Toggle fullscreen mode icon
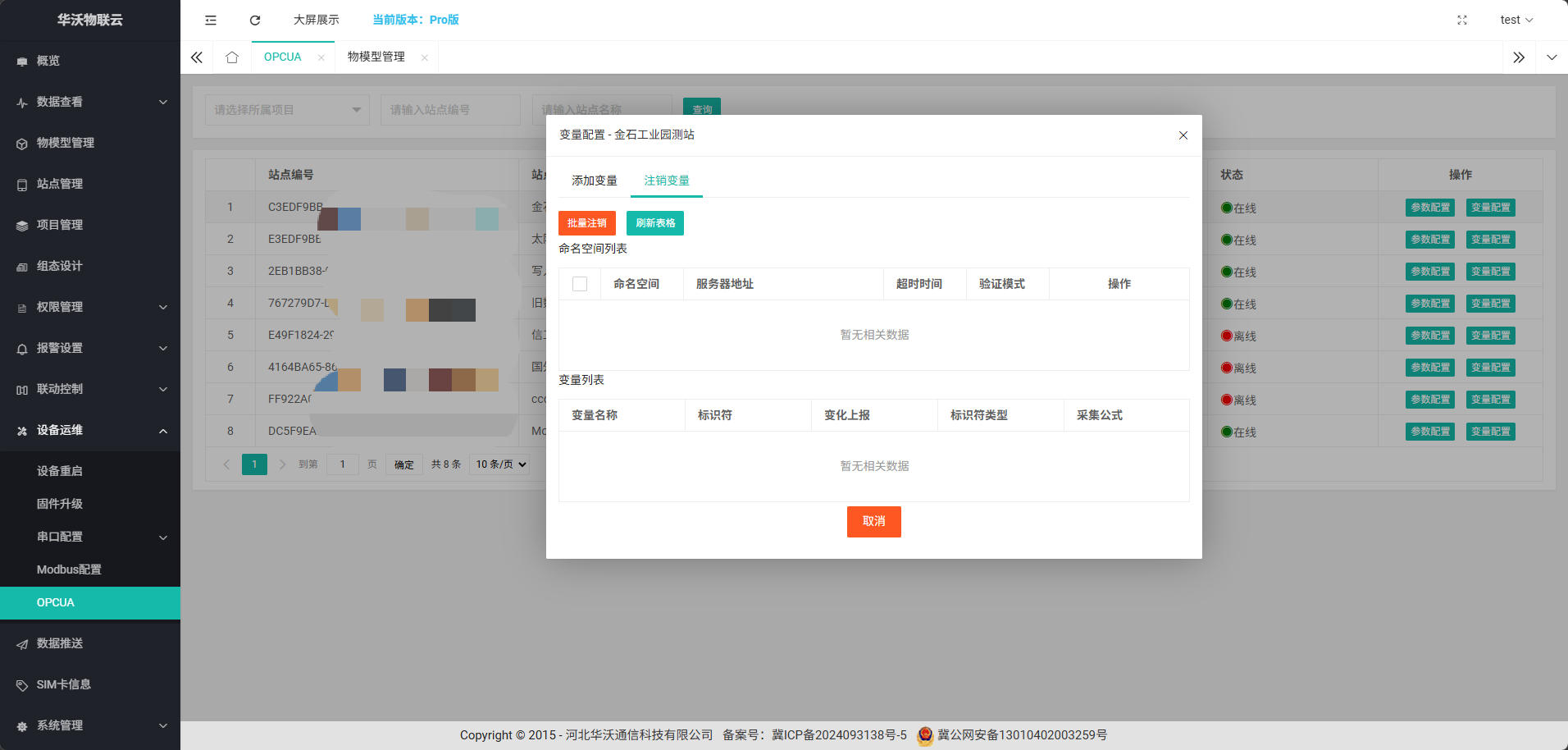 coord(1461,20)
